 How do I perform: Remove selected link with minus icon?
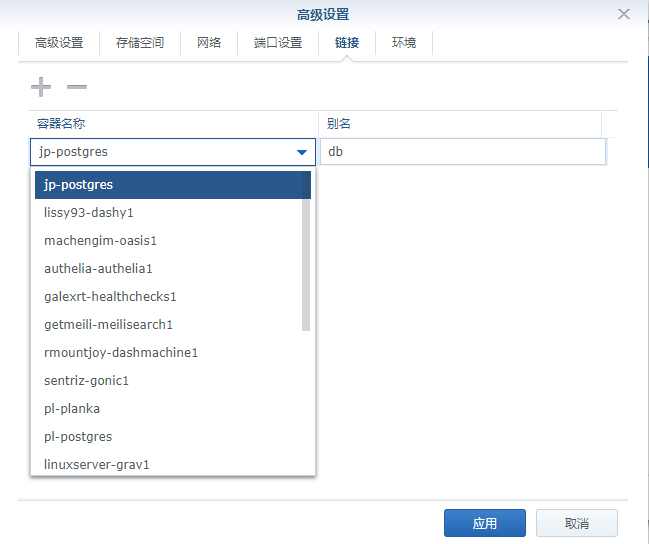click(x=77, y=87)
